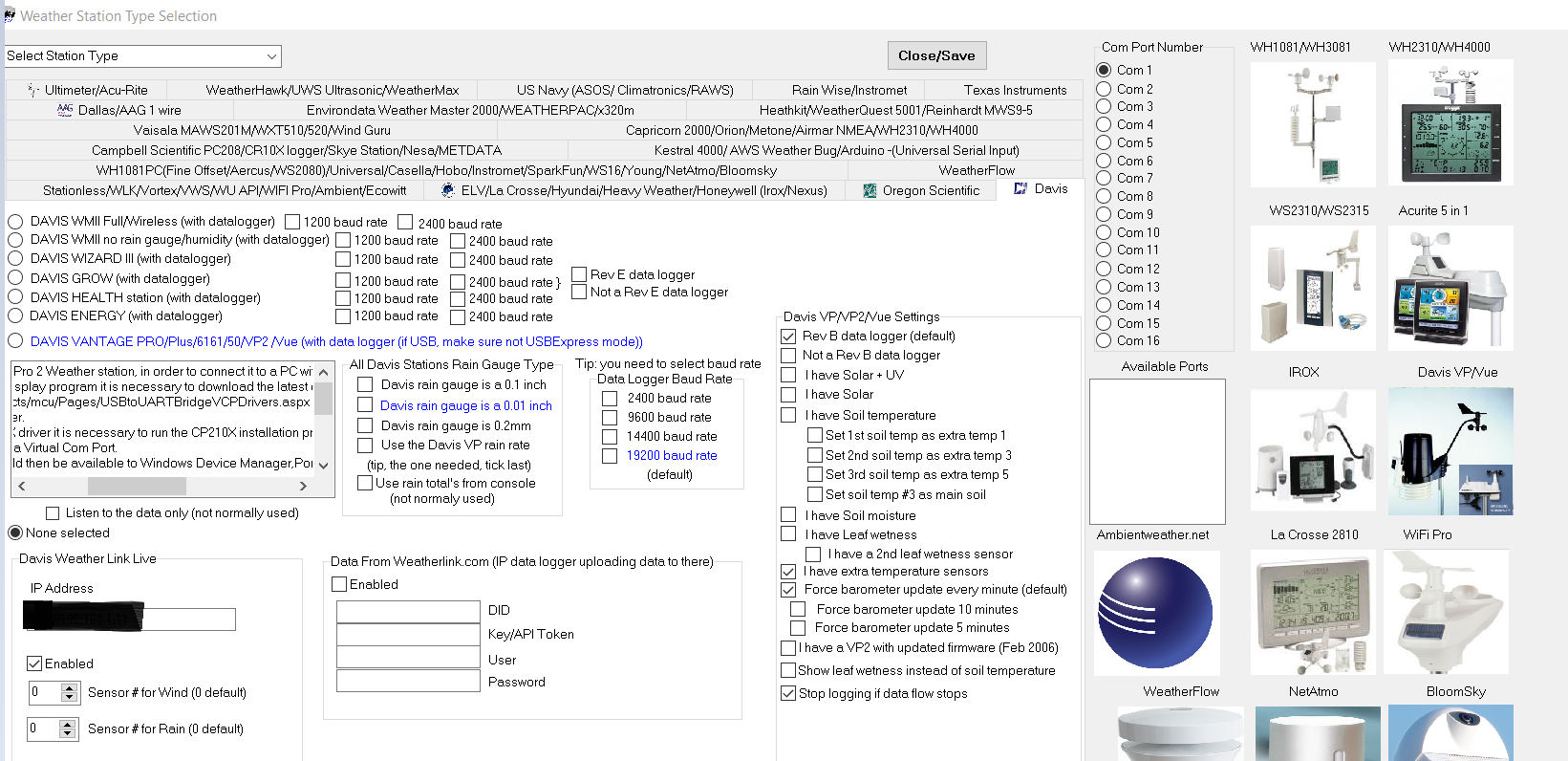The height and width of the screenshot is (761, 1568).
Task: Choose the Com 12 port option
Action: 1104,269
